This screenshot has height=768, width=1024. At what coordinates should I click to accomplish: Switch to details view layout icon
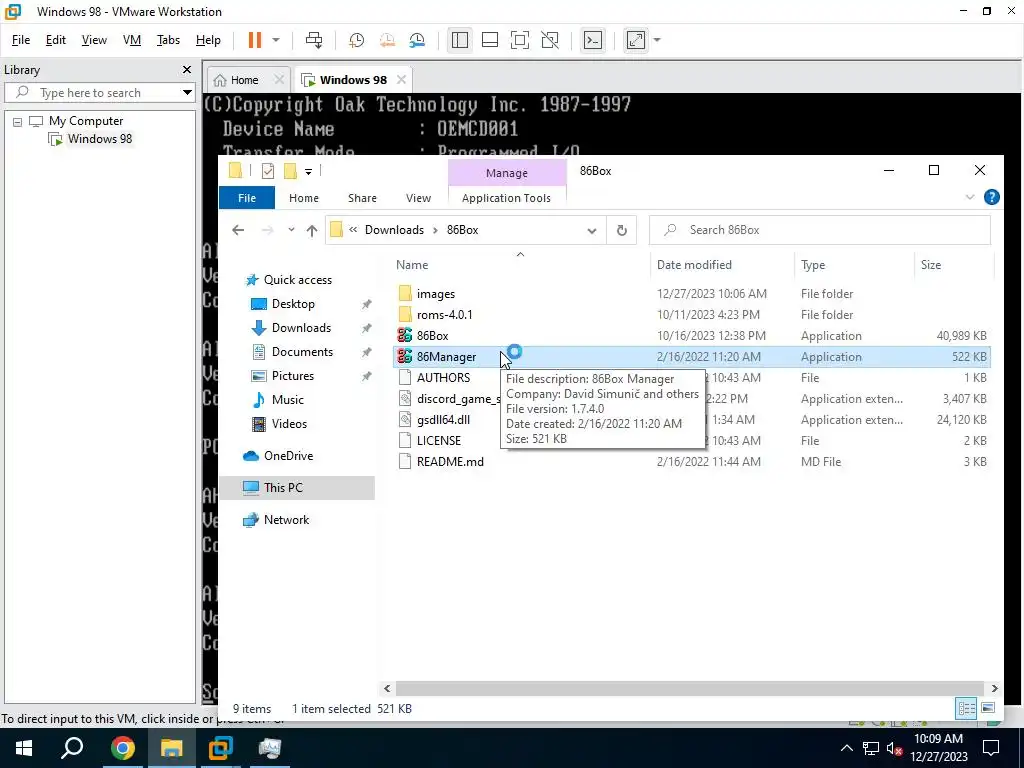click(967, 708)
